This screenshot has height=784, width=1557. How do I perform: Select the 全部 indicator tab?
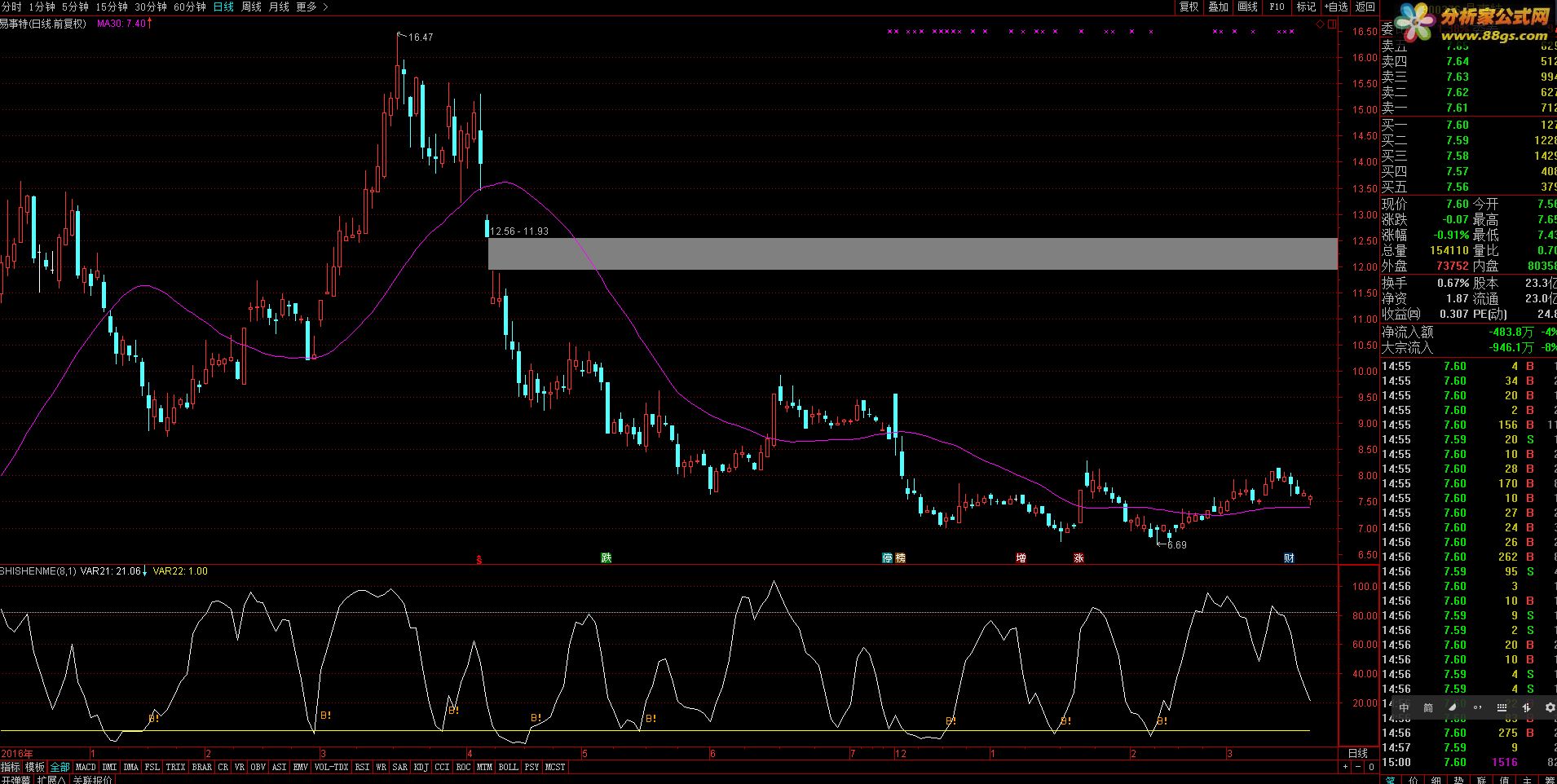(x=60, y=767)
